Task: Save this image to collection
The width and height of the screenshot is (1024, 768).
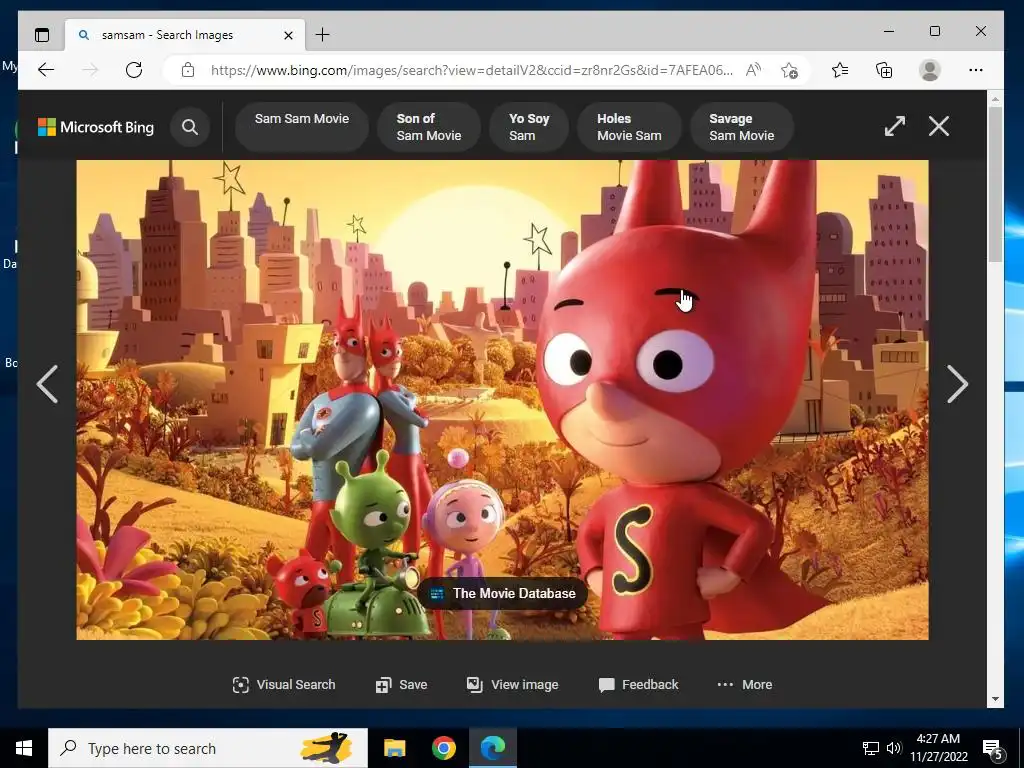Action: (402, 684)
